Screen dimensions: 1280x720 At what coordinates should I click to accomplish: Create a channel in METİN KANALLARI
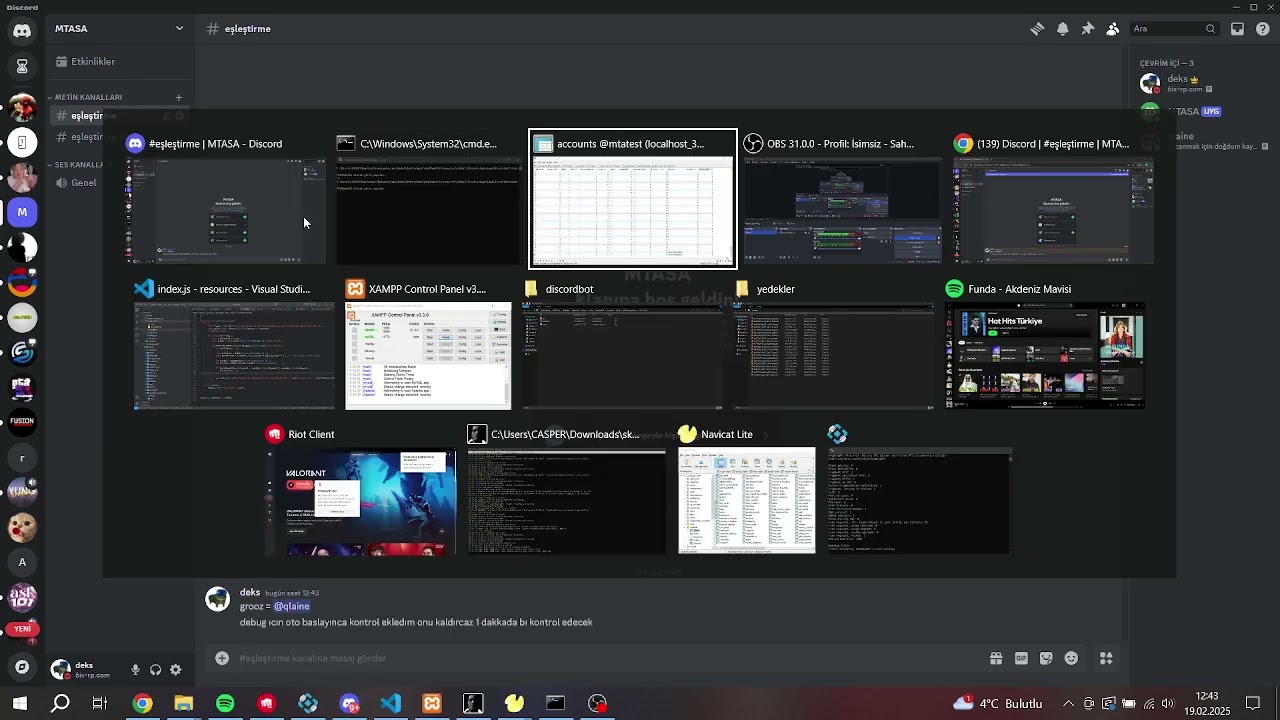179,97
